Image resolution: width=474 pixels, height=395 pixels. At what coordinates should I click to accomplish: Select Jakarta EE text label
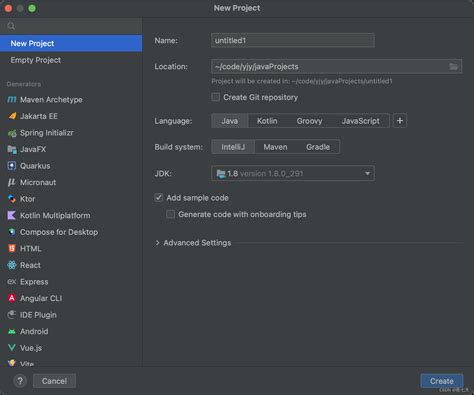pos(39,116)
